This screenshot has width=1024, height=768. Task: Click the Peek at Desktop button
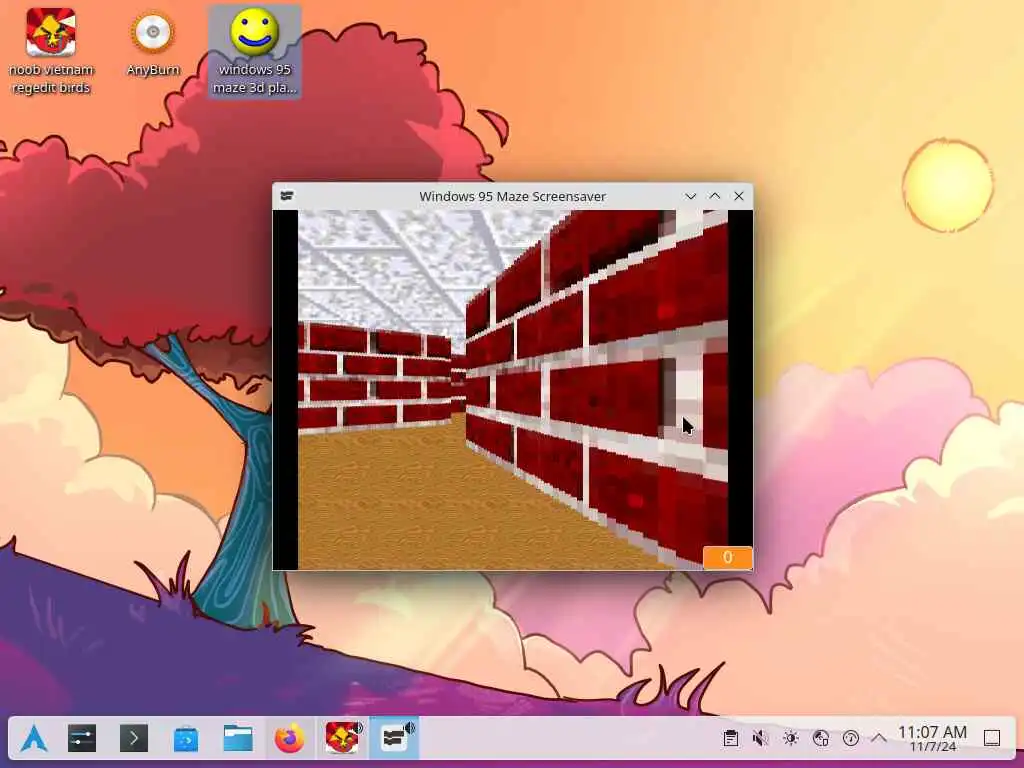coord(992,739)
